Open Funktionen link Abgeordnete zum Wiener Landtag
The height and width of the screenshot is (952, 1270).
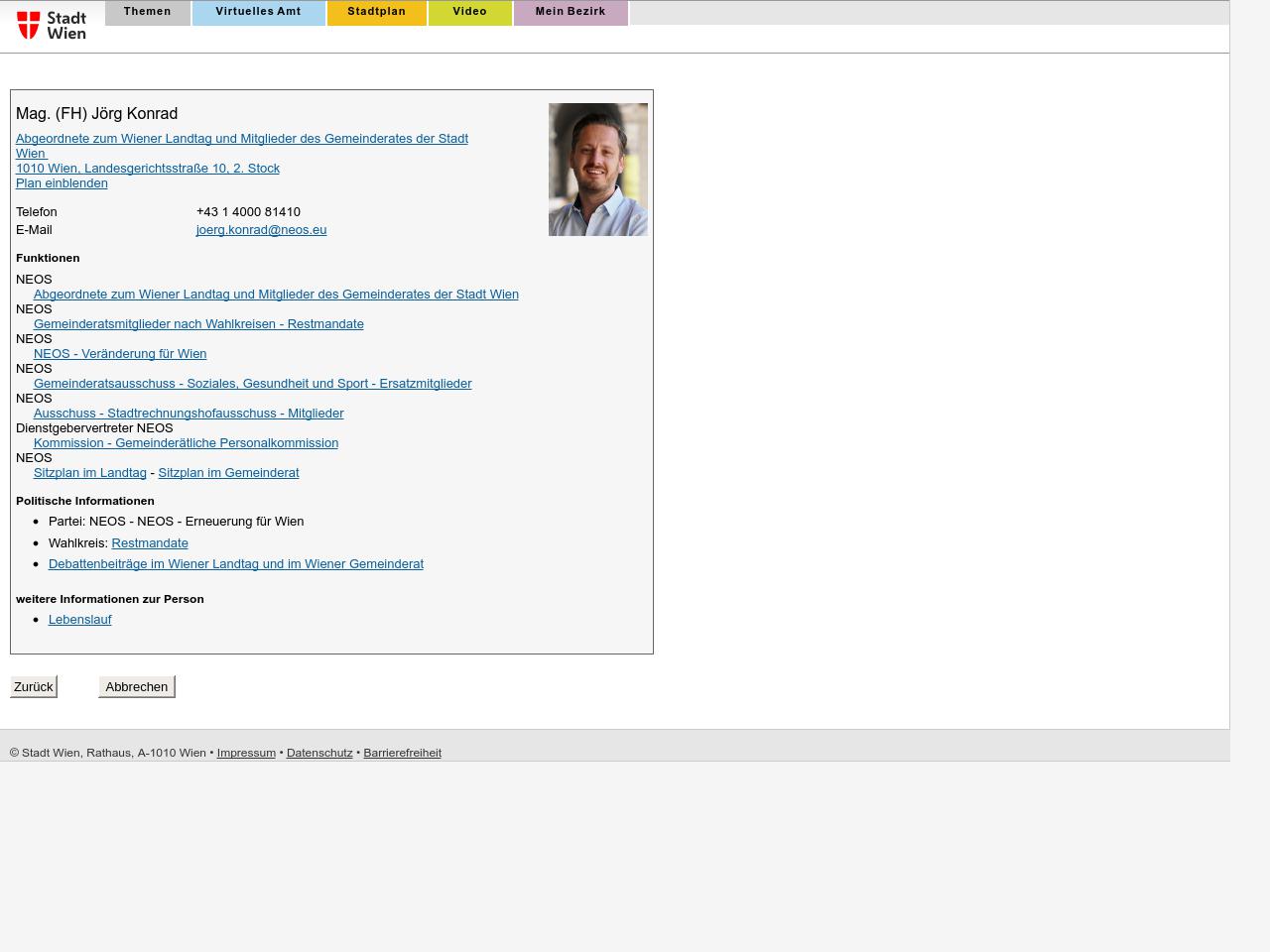[x=276, y=295]
